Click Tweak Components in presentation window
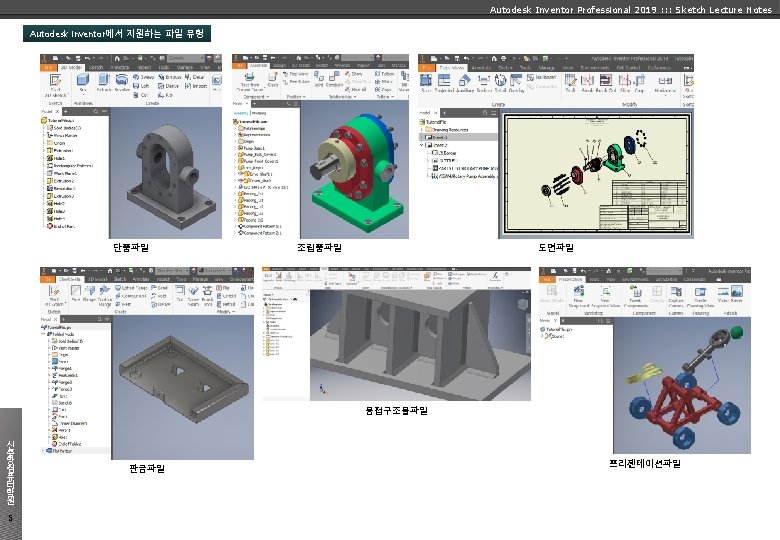Viewport: 780px width, 540px height. 636,297
